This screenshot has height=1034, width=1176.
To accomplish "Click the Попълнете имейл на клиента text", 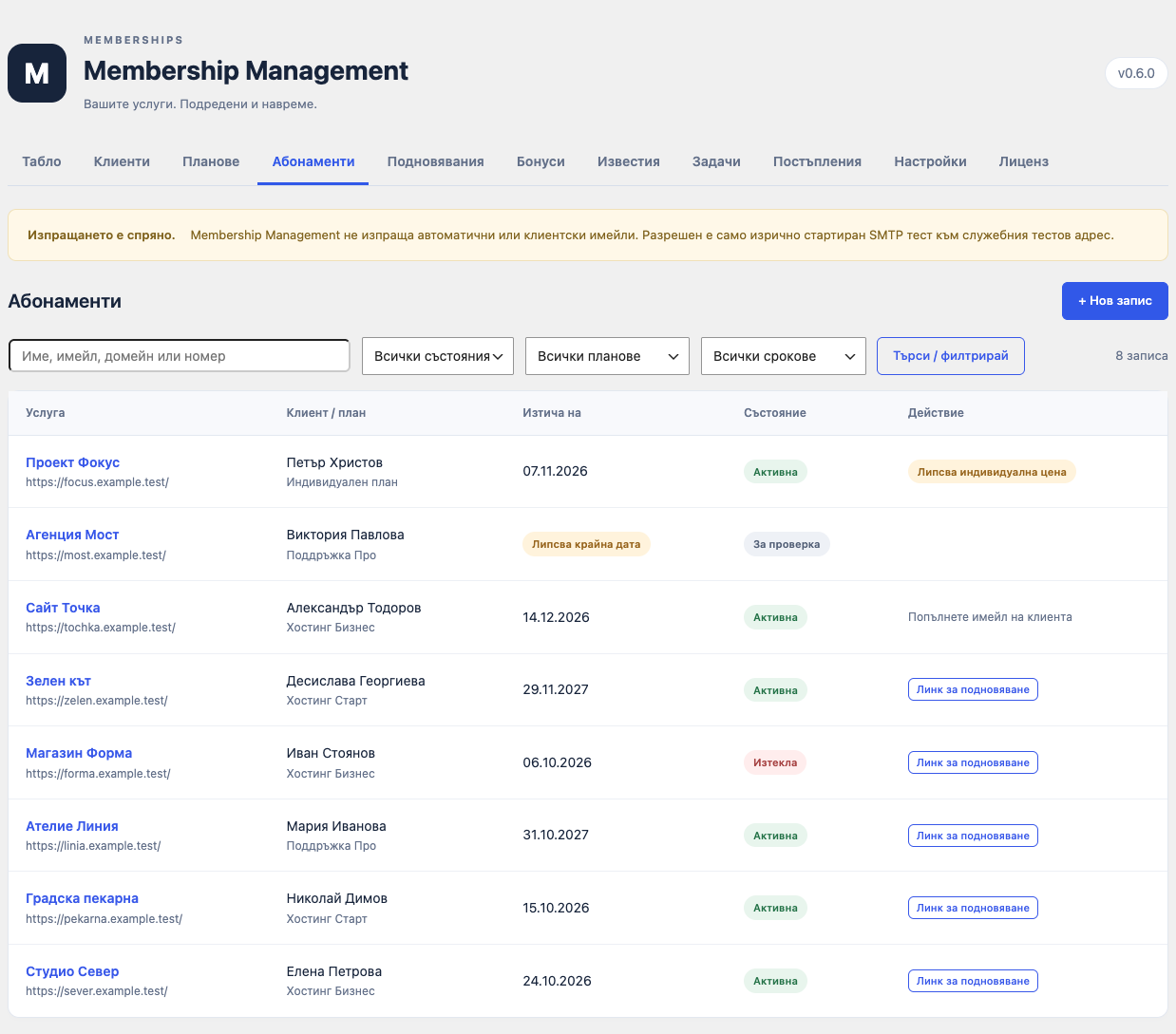I will pos(990,617).
